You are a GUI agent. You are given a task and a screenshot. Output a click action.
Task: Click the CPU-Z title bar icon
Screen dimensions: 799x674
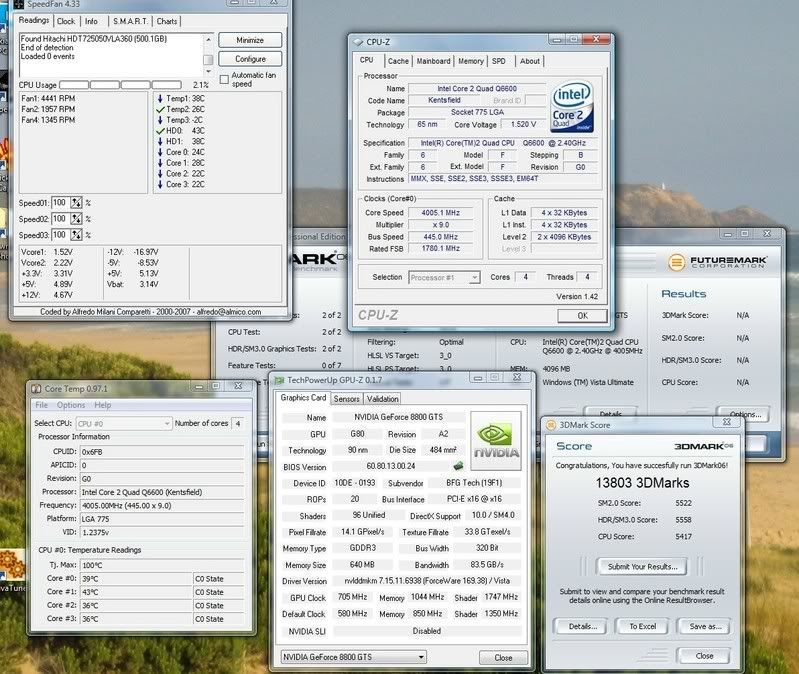359,42
